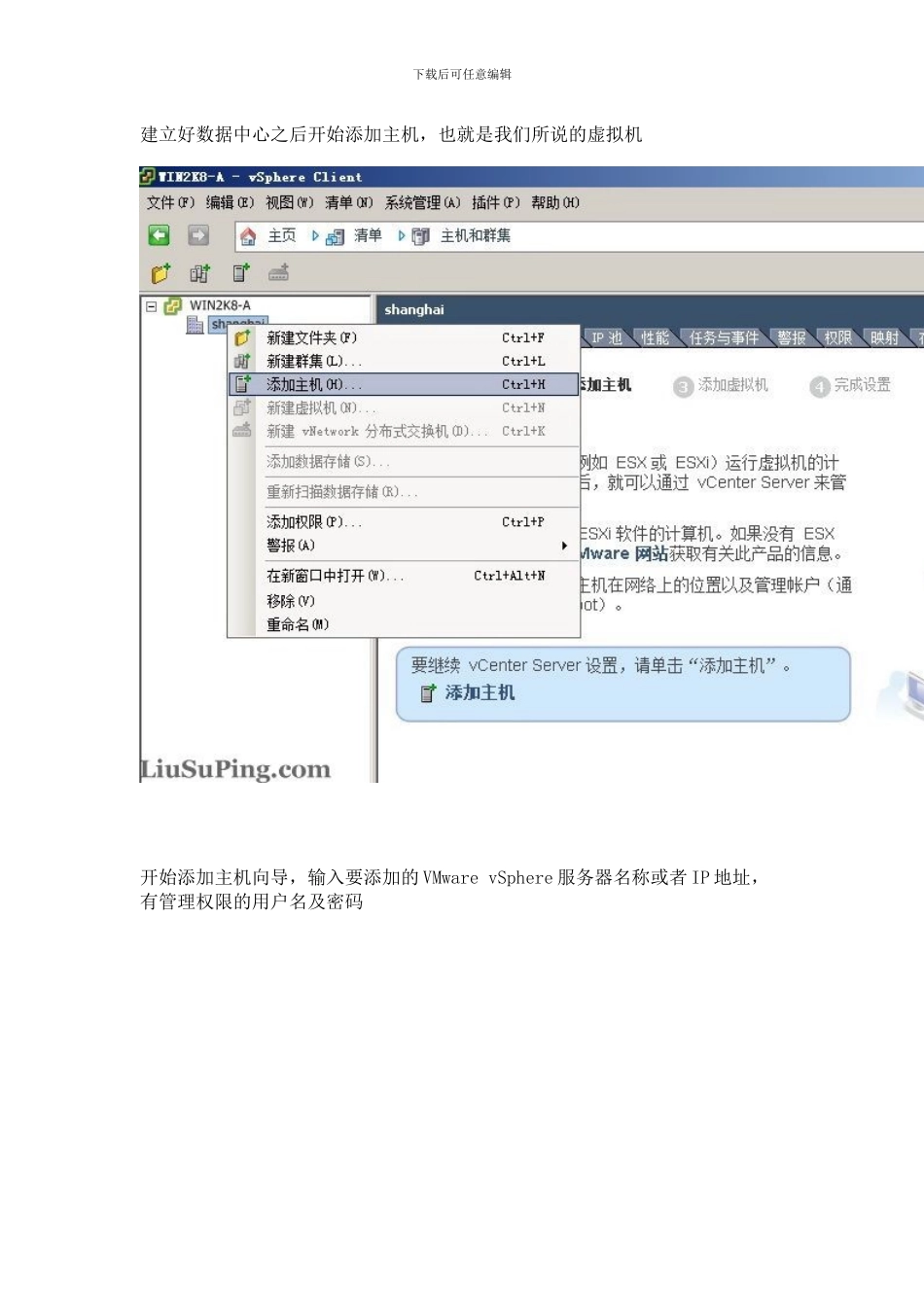Click the Home house icon
The height and width of the screenshot is (1307, 924).
coord(249,236)
